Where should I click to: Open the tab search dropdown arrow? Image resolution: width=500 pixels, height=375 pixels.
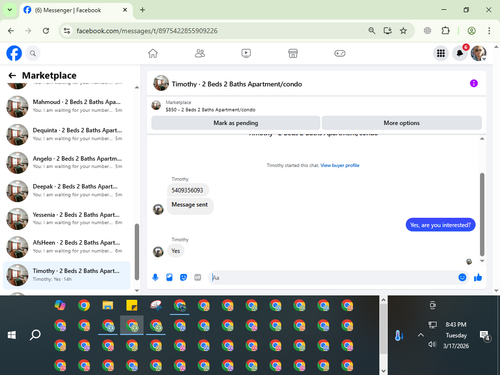[10, 10]
